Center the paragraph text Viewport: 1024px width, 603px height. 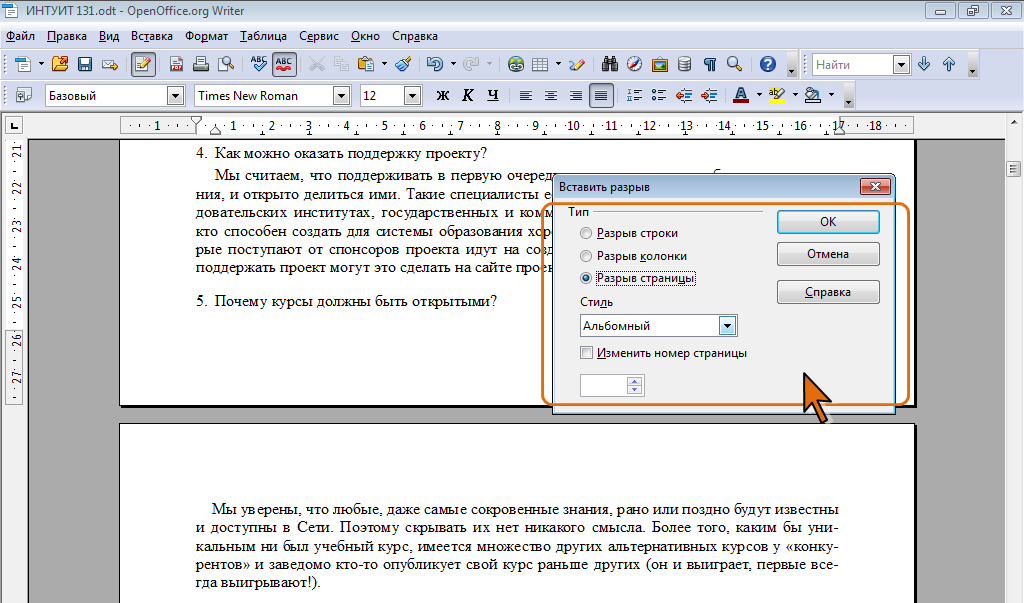tap(551, 95)
